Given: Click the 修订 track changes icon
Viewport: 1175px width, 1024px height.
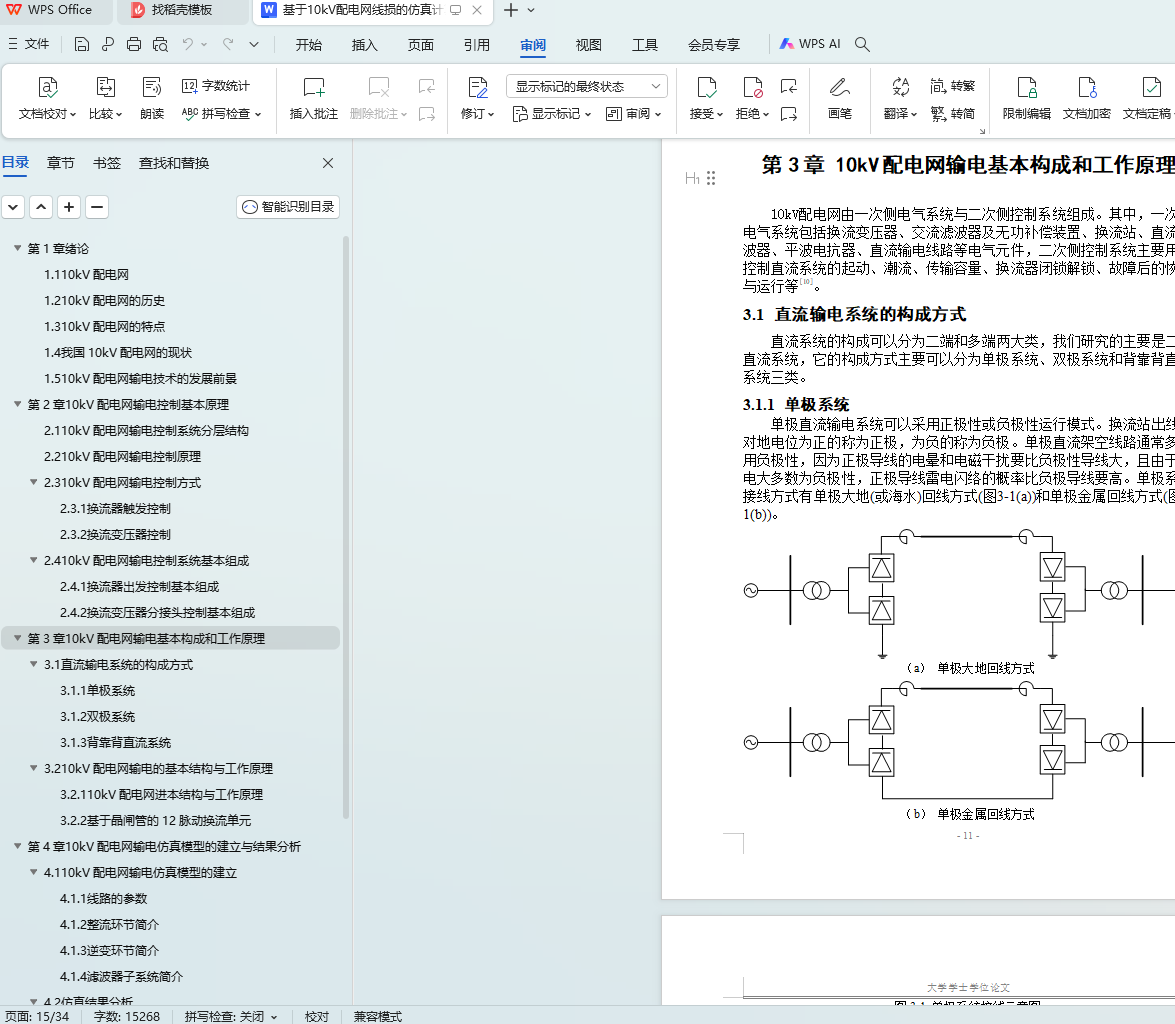Looking at the screenshot, I should point(478,88).
